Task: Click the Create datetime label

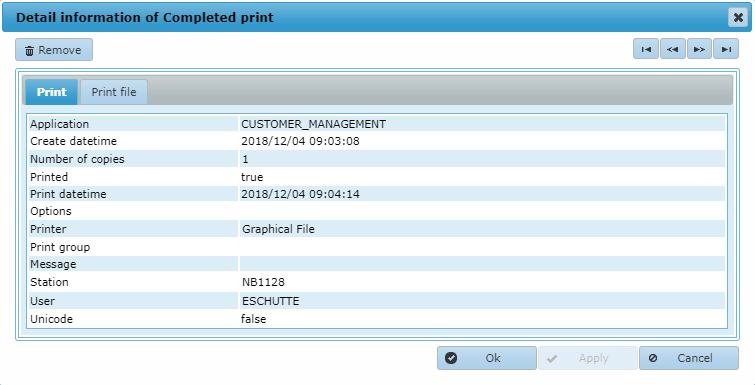Action: [74, 141]
